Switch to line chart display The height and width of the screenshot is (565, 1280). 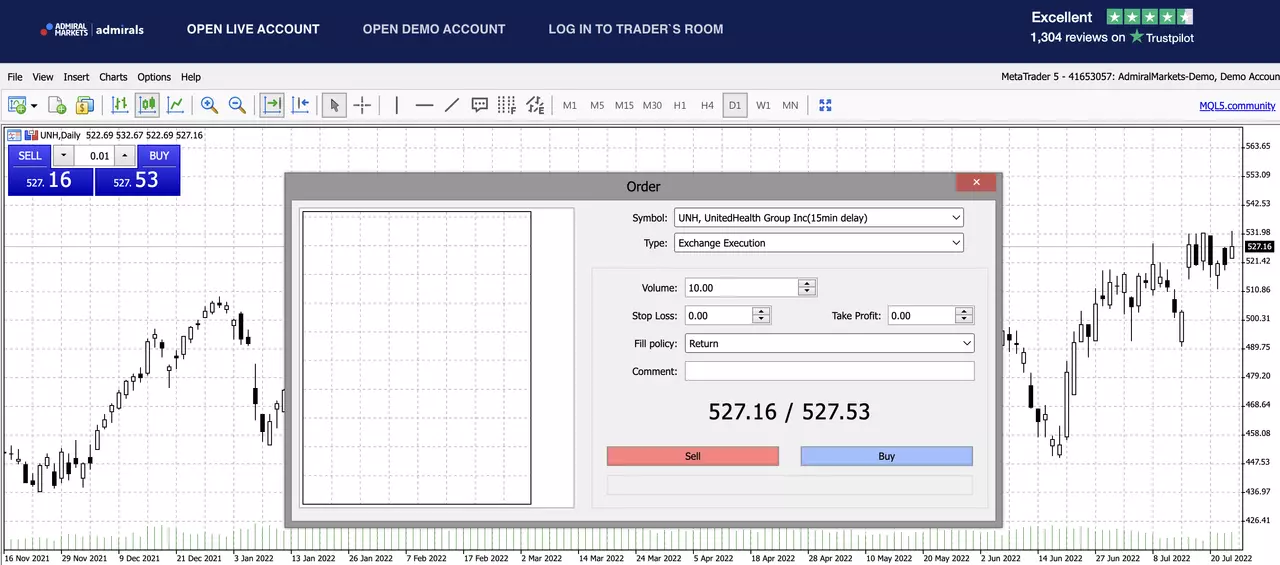point(175,104)
